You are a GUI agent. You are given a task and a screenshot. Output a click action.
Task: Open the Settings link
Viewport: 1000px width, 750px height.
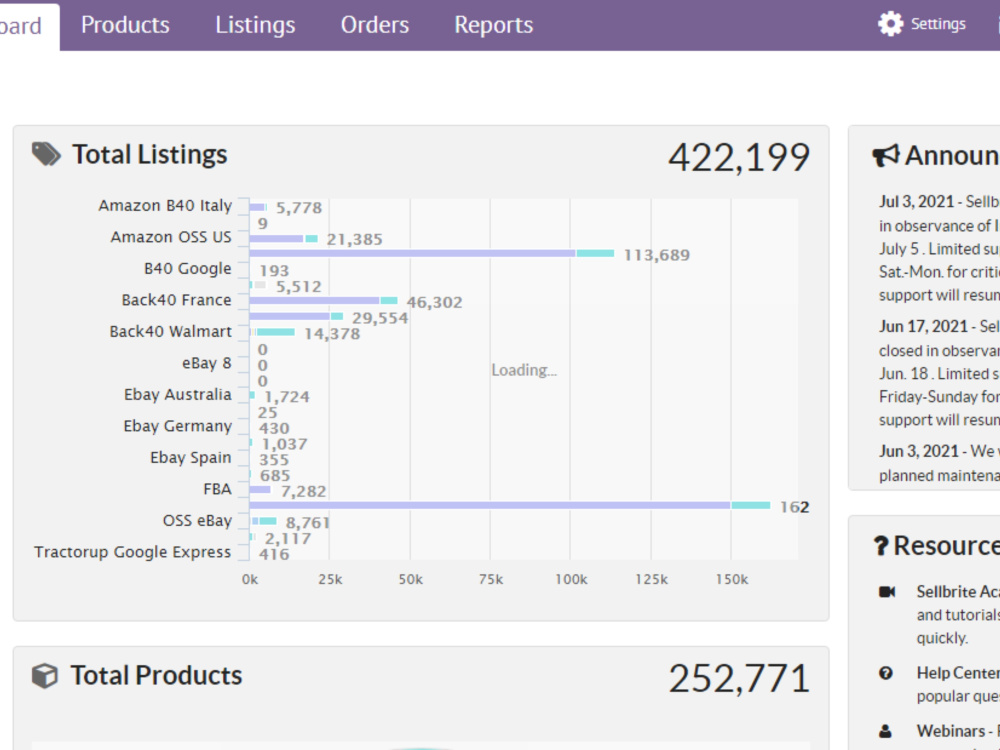coord(938,24)
